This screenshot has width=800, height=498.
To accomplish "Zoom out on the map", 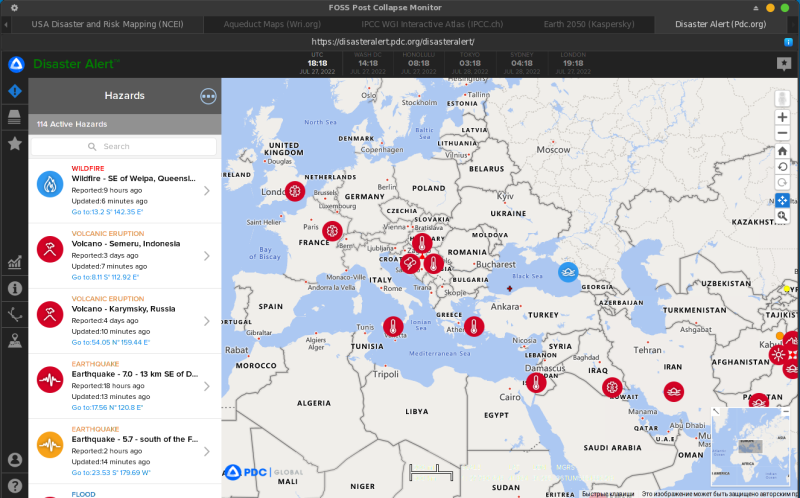I will (782, 133).
